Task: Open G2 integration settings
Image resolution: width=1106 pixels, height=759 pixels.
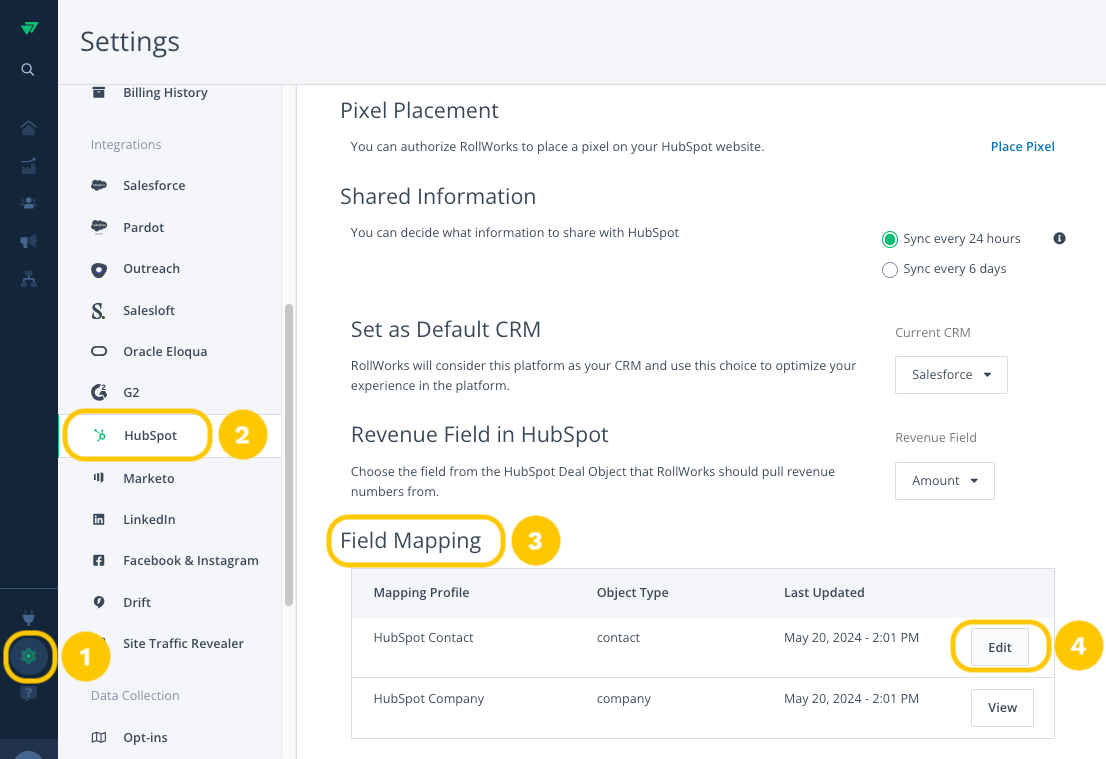Action: tap(131, 392)
